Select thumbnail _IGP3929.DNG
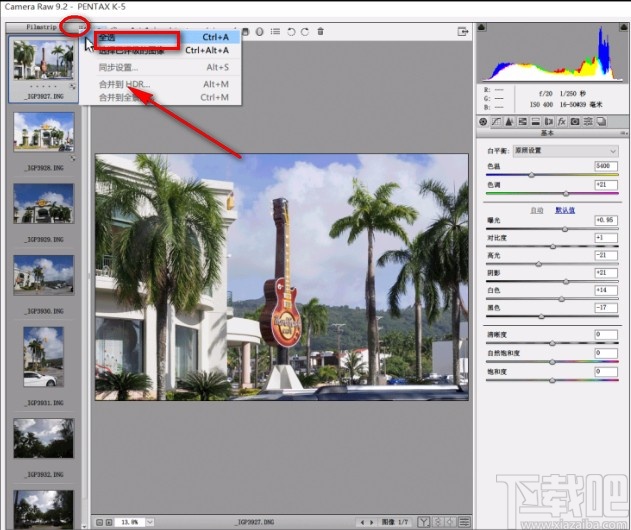 click(43, 203)
